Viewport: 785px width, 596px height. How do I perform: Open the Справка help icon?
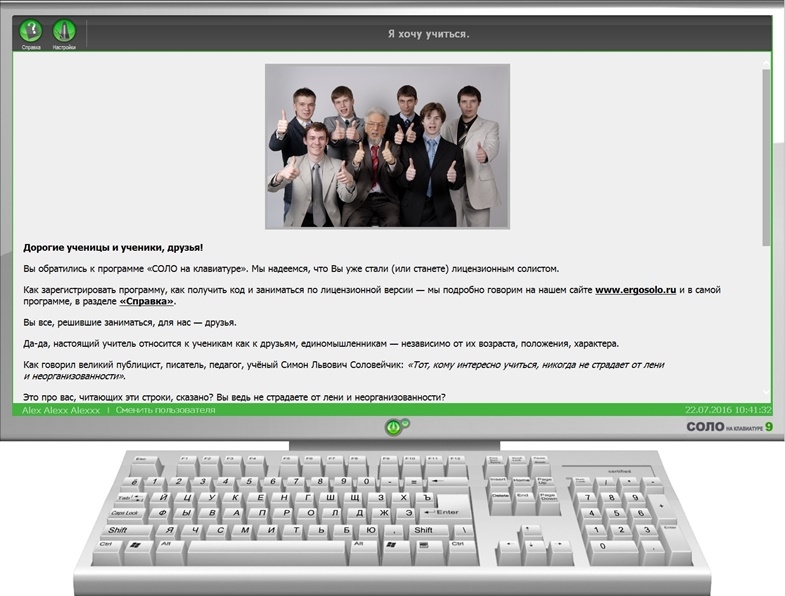pyautogui.click(x=31, y=31)
